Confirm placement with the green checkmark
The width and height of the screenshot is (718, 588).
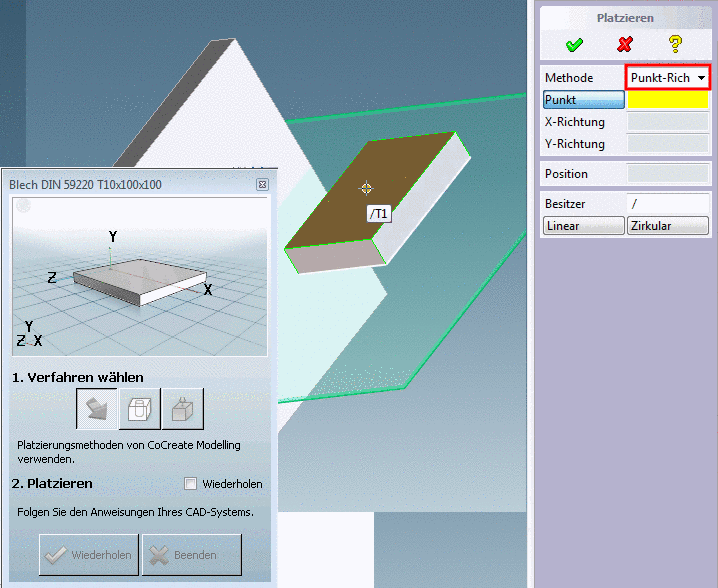click(574, 44)
